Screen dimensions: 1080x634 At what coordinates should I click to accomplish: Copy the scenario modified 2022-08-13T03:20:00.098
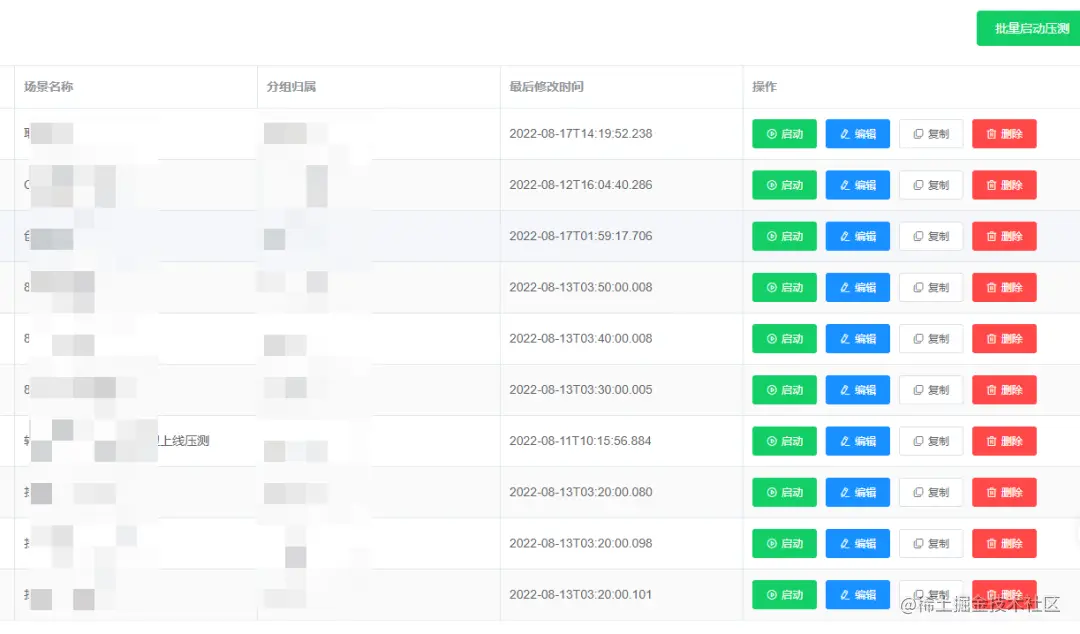[931, 544]
